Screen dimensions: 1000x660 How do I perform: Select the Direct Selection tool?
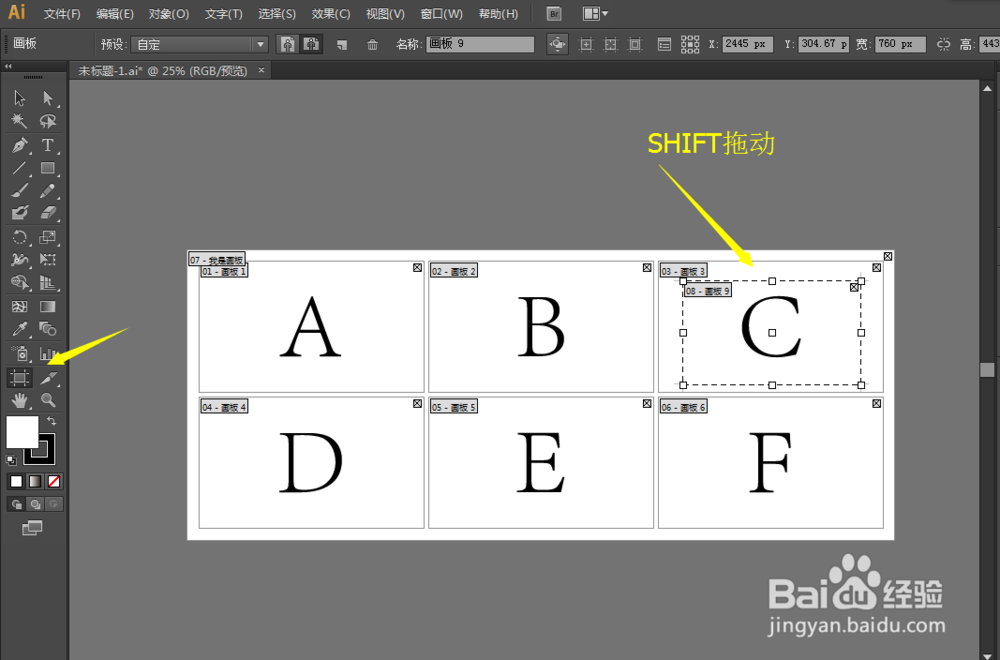tap(48, 98)
